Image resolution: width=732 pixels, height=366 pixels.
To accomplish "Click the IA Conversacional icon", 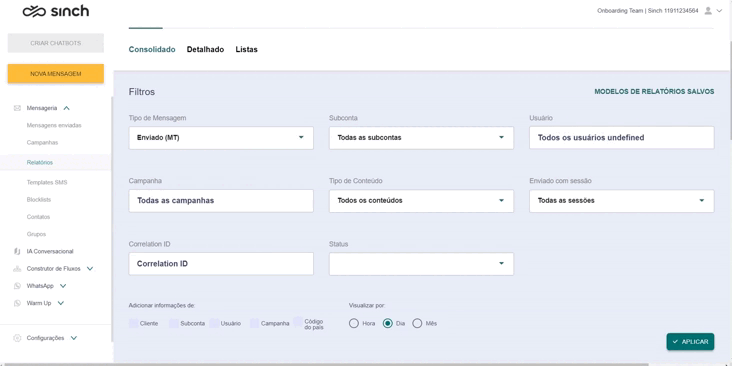I will coord(17,251).
